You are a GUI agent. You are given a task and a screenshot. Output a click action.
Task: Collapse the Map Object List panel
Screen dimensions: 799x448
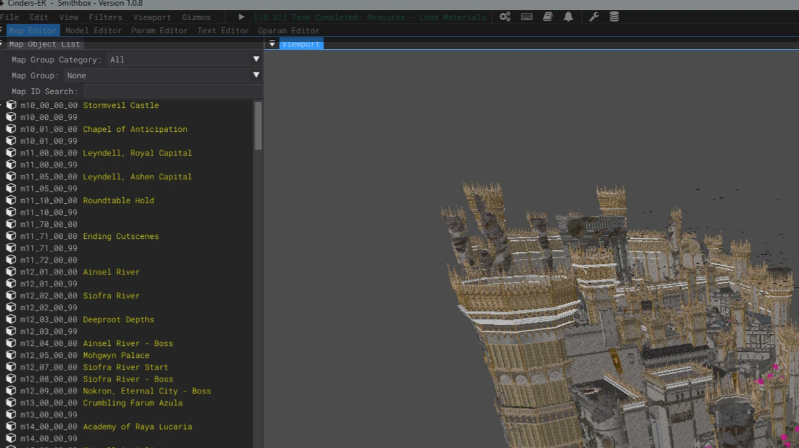3,44
